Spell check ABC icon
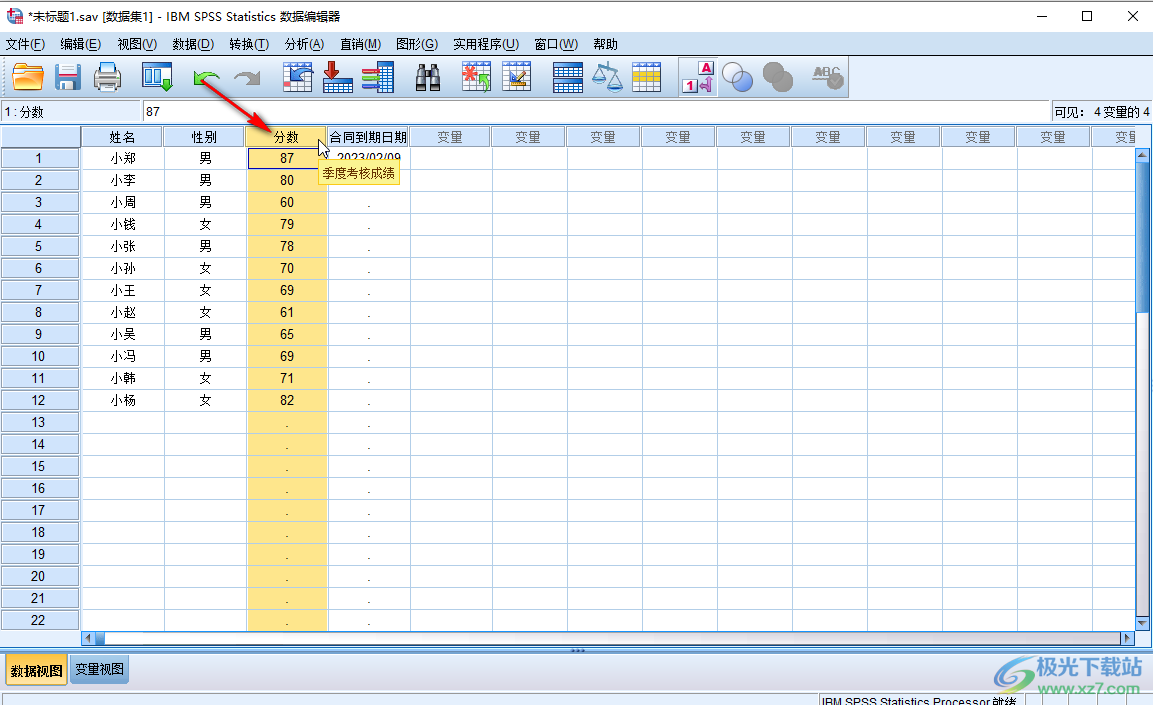The image size is (1153, 705). [x=827, y=77]
